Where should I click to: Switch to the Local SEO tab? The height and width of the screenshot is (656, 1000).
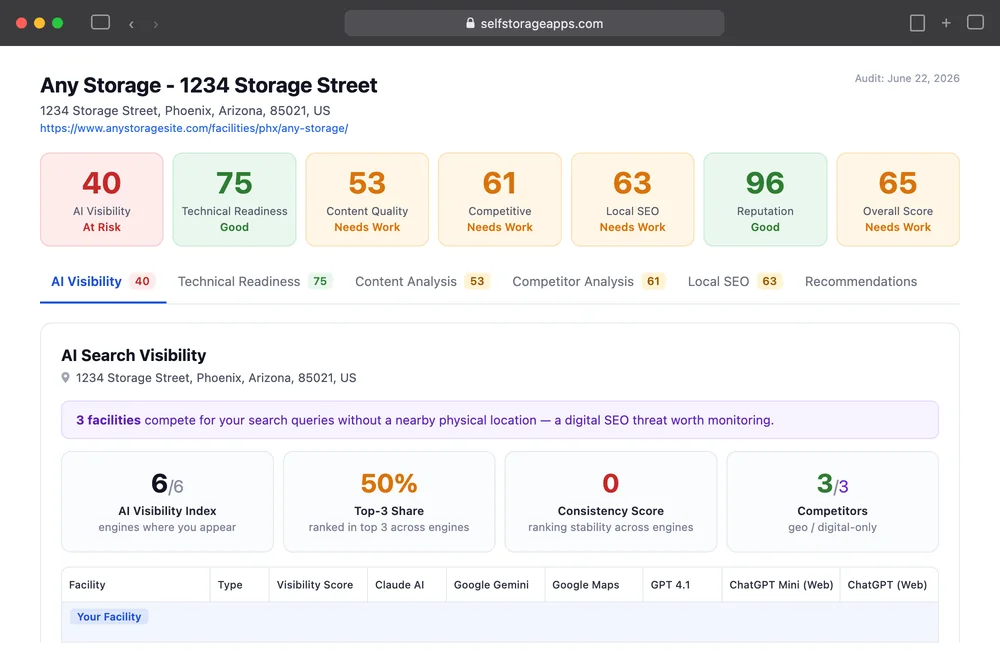tap(735, 281)
